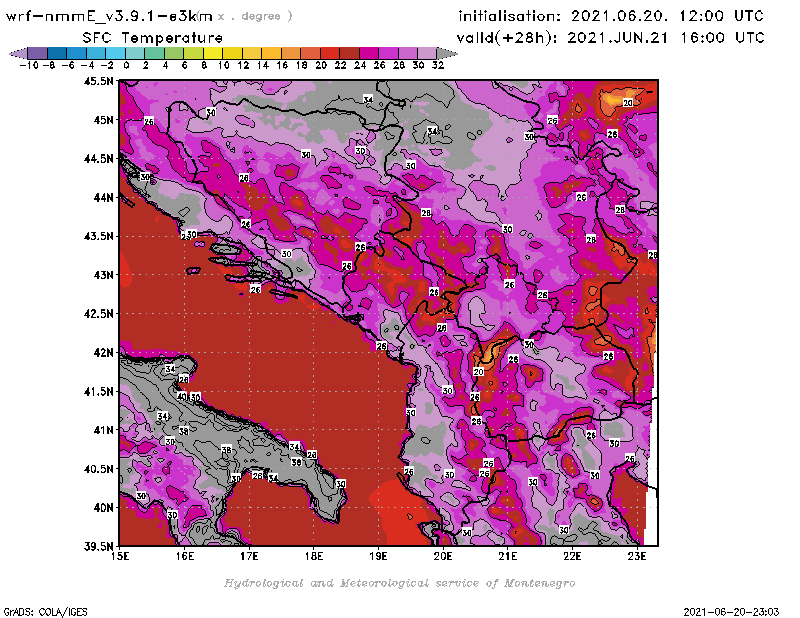The height and width of the screenshot is (618, 800).
Task: Select the 45N latitude axis label
Action: [x=103, y=120]
